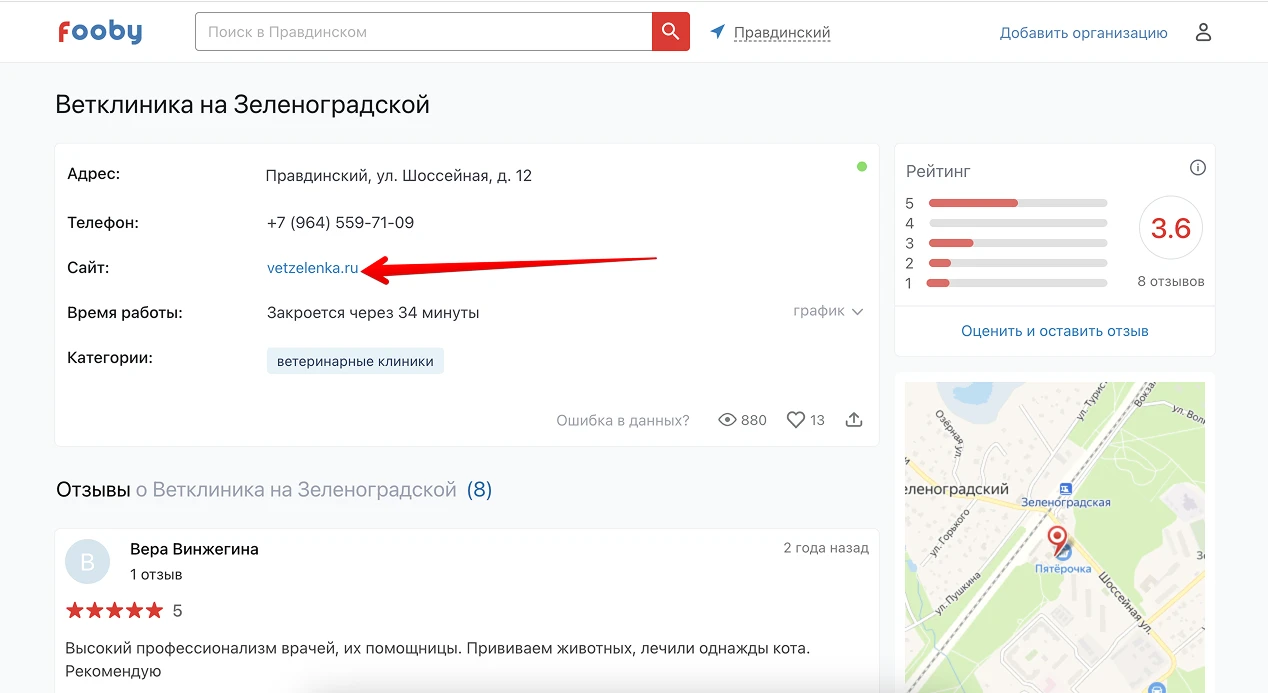Click the location arrow icon near Правдинский
Image resolution: width=1268 pixels, height=693 pixels.
717,32
